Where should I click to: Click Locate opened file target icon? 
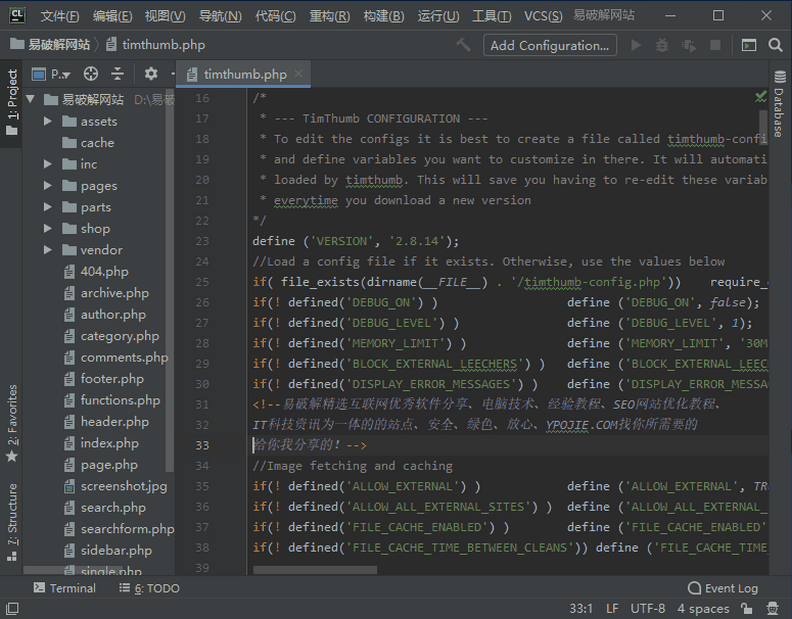tap(91, 74)
